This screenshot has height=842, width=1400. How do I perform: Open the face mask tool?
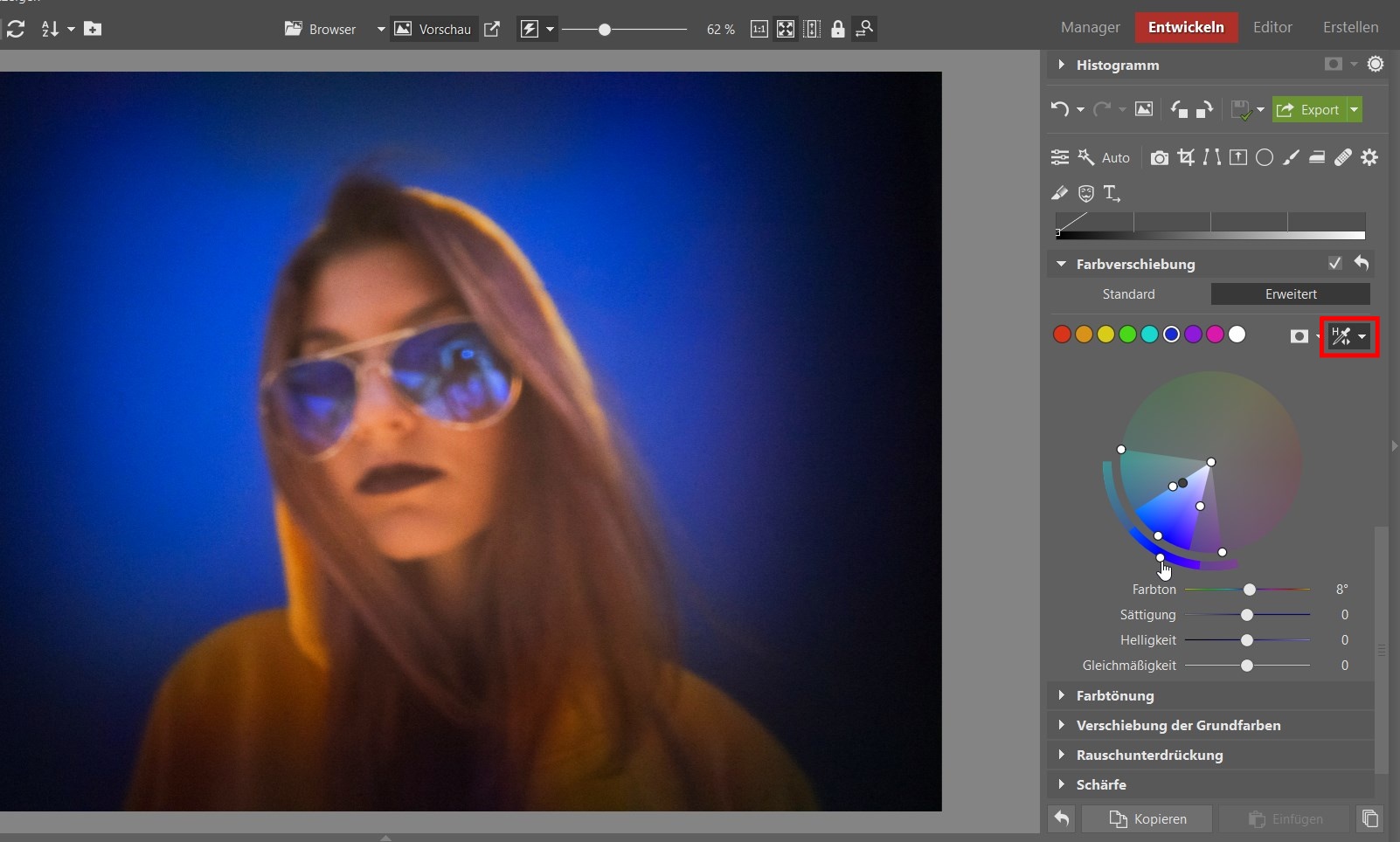1085,193
